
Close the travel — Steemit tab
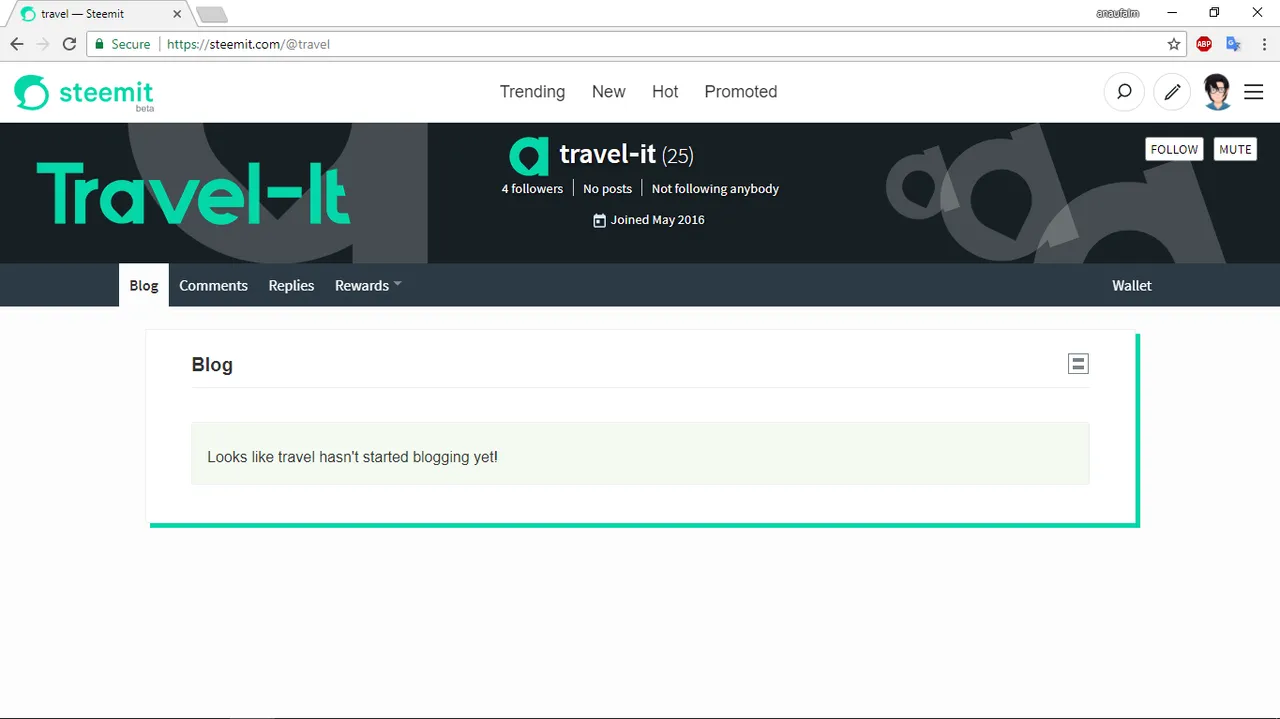[179, 14]
